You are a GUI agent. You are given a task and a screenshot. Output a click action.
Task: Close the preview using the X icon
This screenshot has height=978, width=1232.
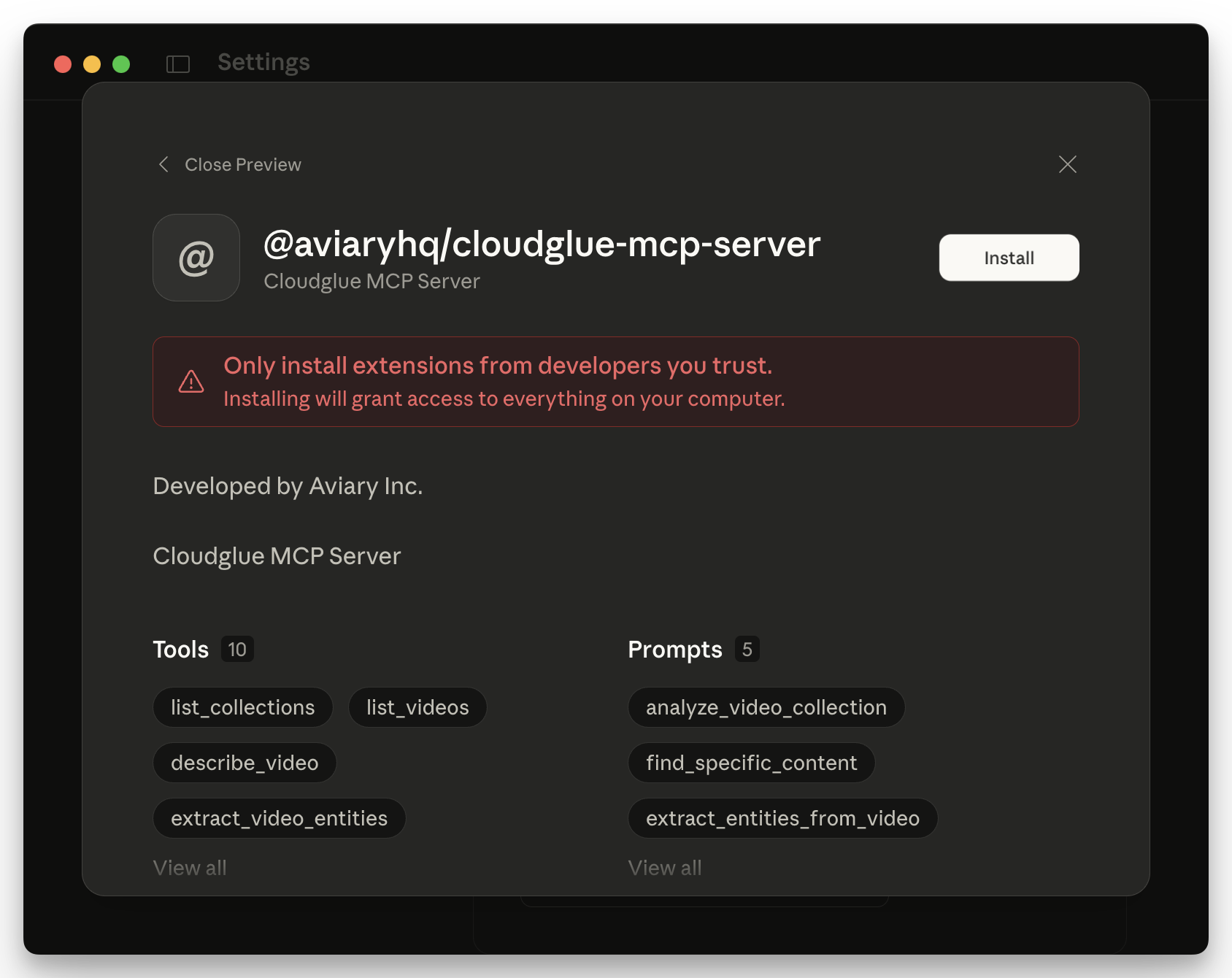click(1068, 165)
